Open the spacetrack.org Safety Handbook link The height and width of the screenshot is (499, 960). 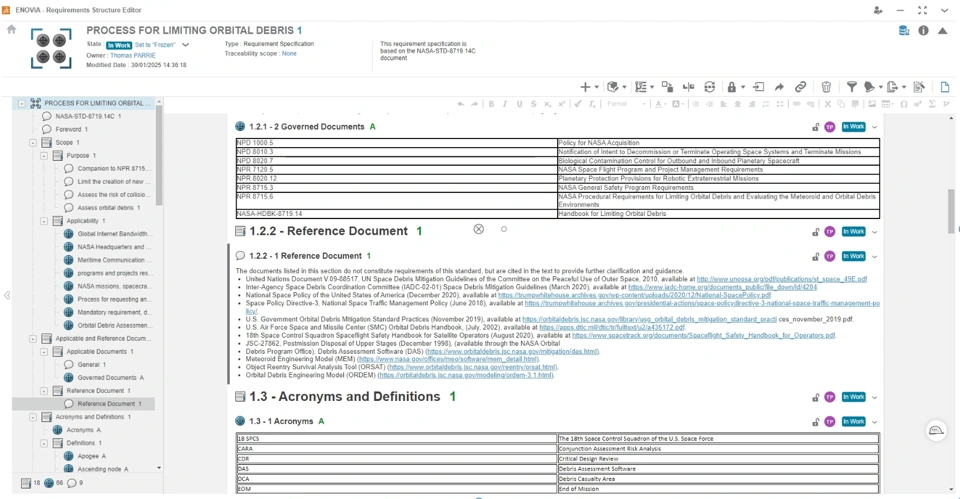[703, 336]
